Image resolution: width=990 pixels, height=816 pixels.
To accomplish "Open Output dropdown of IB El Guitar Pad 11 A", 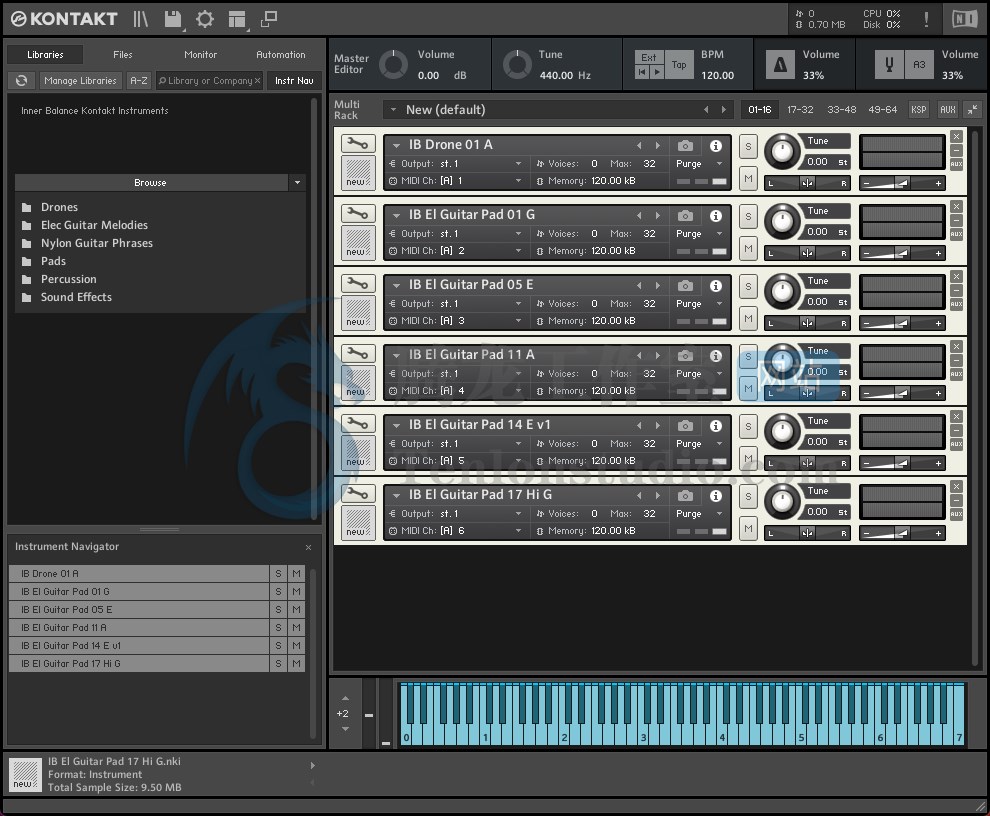I will 518,374.
